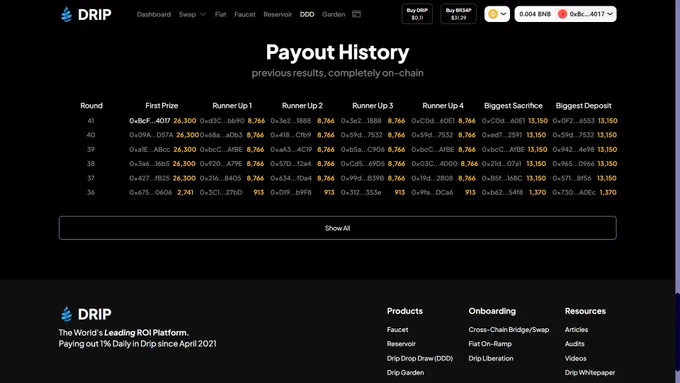This screenshot has width=680, height=383.
Task: Click round 38 Runner Up 3 address 0xCd5...69D5
Action: coord(363,164)
